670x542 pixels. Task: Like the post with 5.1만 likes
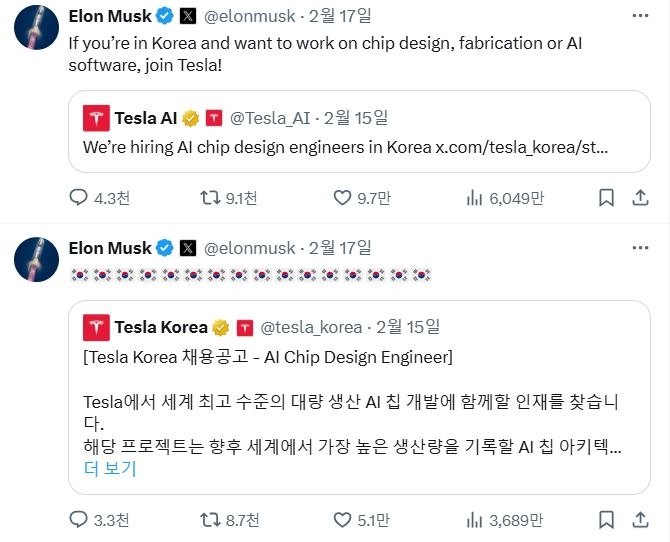click(x=342, y=519)
